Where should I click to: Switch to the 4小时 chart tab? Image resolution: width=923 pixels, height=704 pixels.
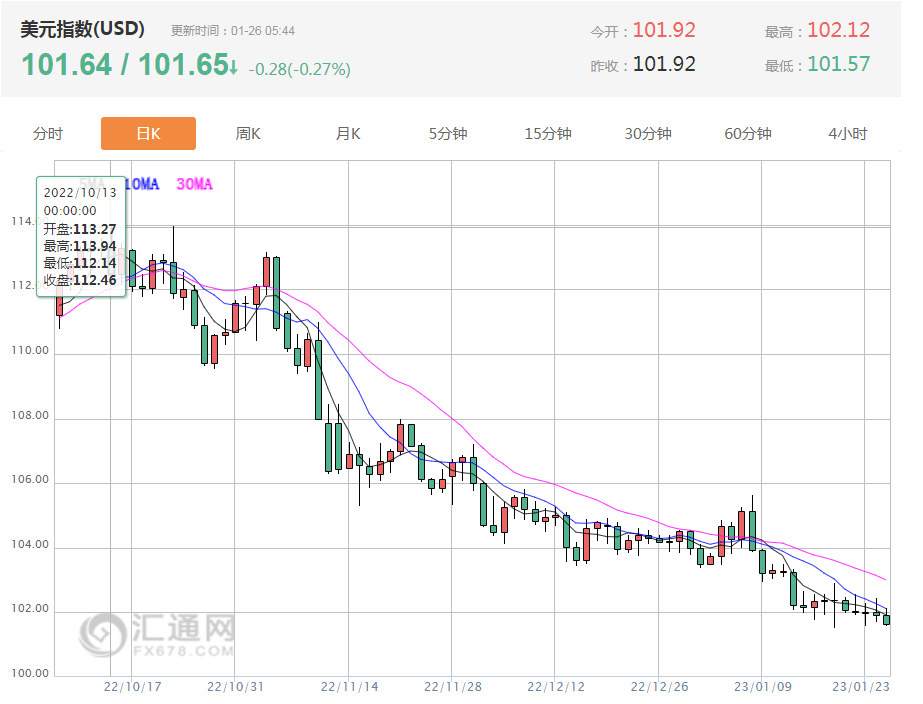(848, 134)
